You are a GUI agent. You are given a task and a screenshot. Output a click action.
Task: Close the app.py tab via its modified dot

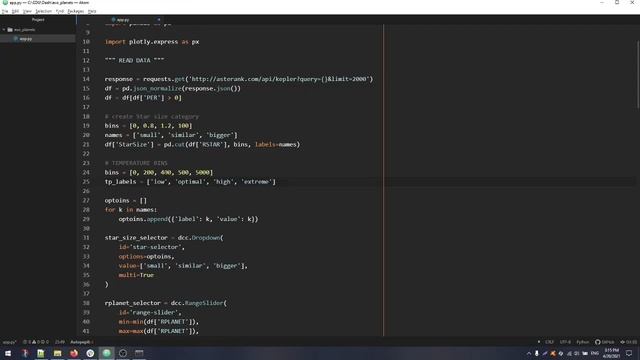[159, 20]
